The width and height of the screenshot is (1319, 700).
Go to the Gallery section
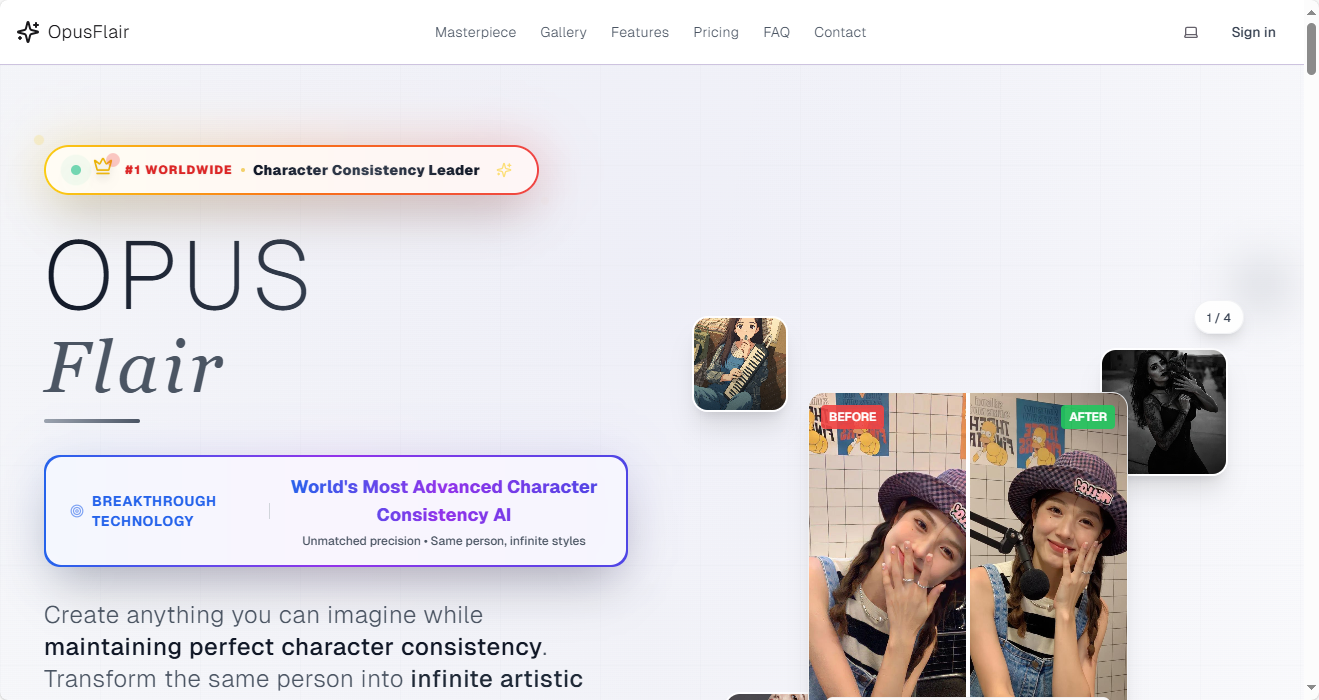pyautogui.click(x=564, y=32)
